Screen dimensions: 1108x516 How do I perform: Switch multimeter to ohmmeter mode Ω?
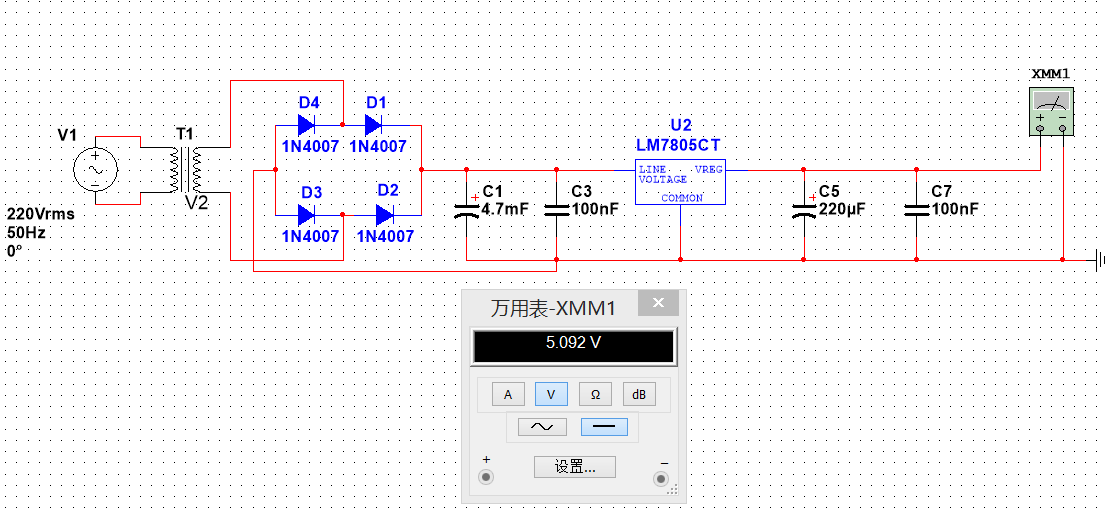click(x=595, y=394)
